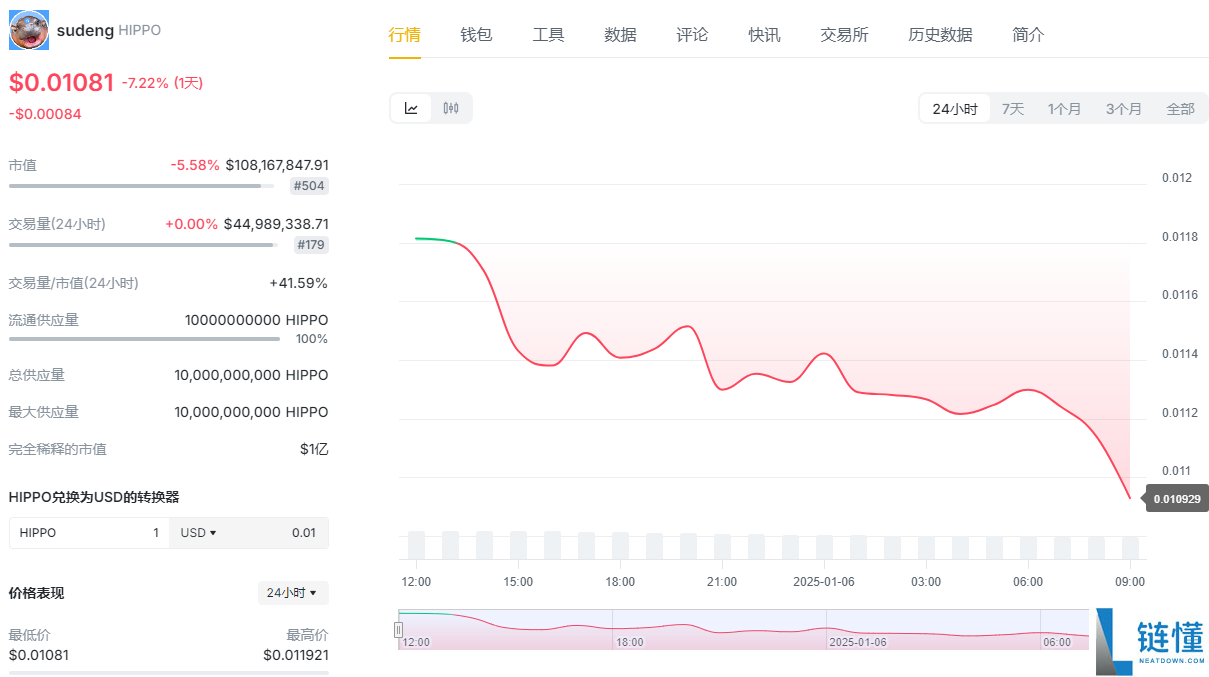The image size is (1209, 677).
Task: Open the 24小时 price performance dropdown
Action: tap(292, 593)
